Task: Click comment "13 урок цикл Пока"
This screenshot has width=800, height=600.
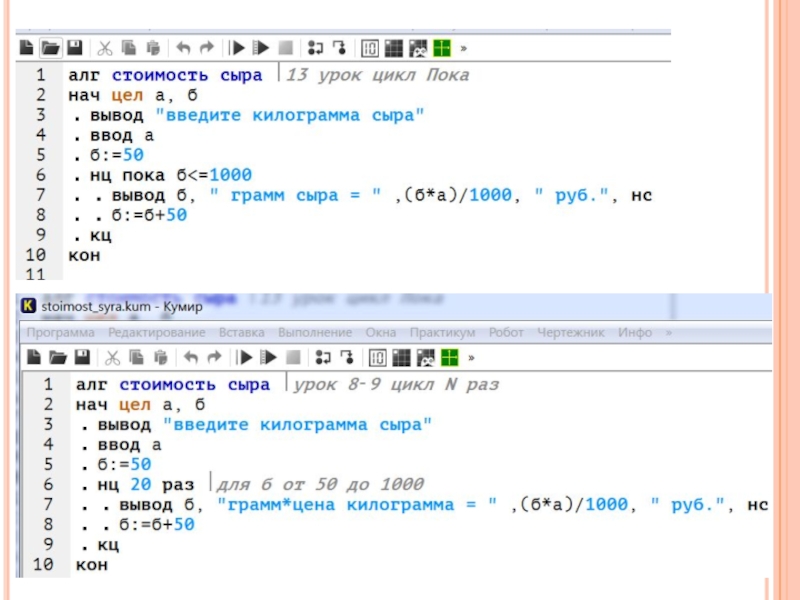Action: pyautogui.click(x=377, y=75)
